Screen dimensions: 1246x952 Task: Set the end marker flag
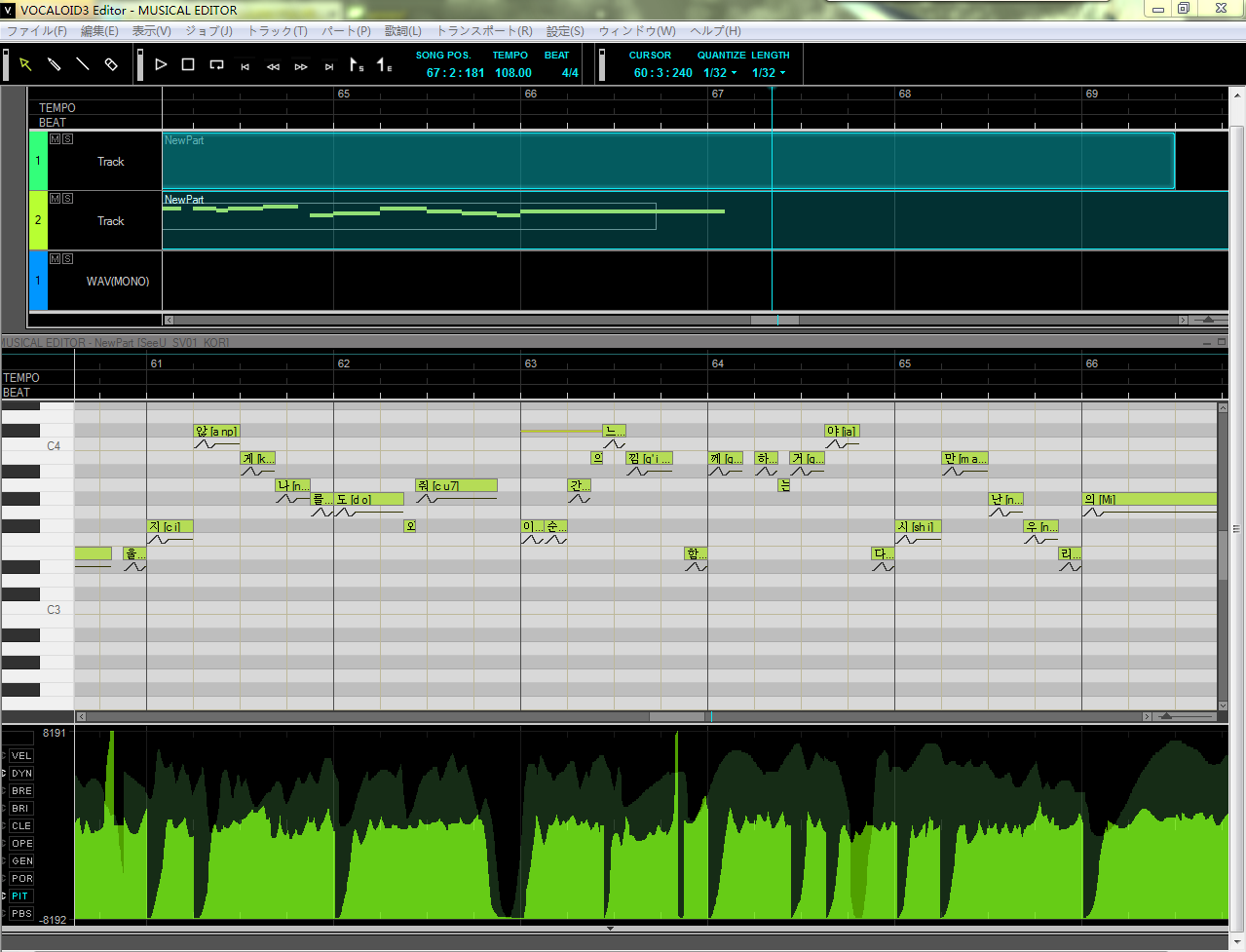pos(385,65)
